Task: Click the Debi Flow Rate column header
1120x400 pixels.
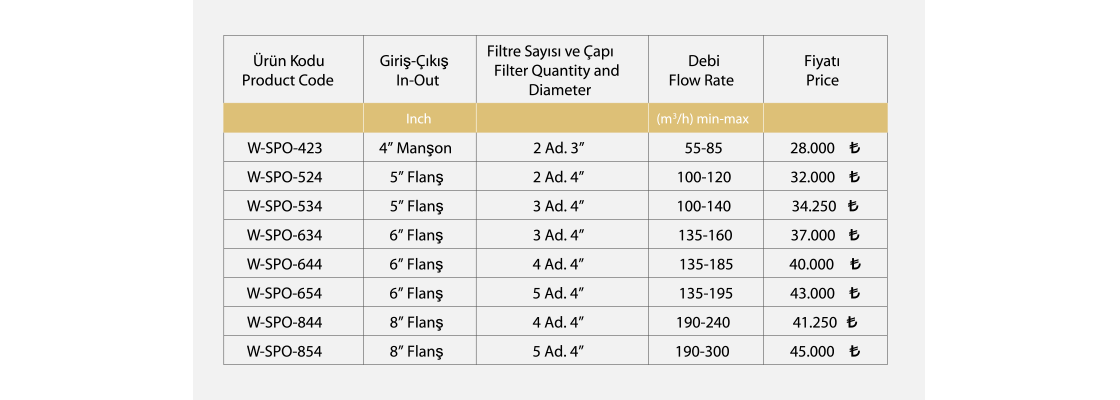Action: [704, 70]
